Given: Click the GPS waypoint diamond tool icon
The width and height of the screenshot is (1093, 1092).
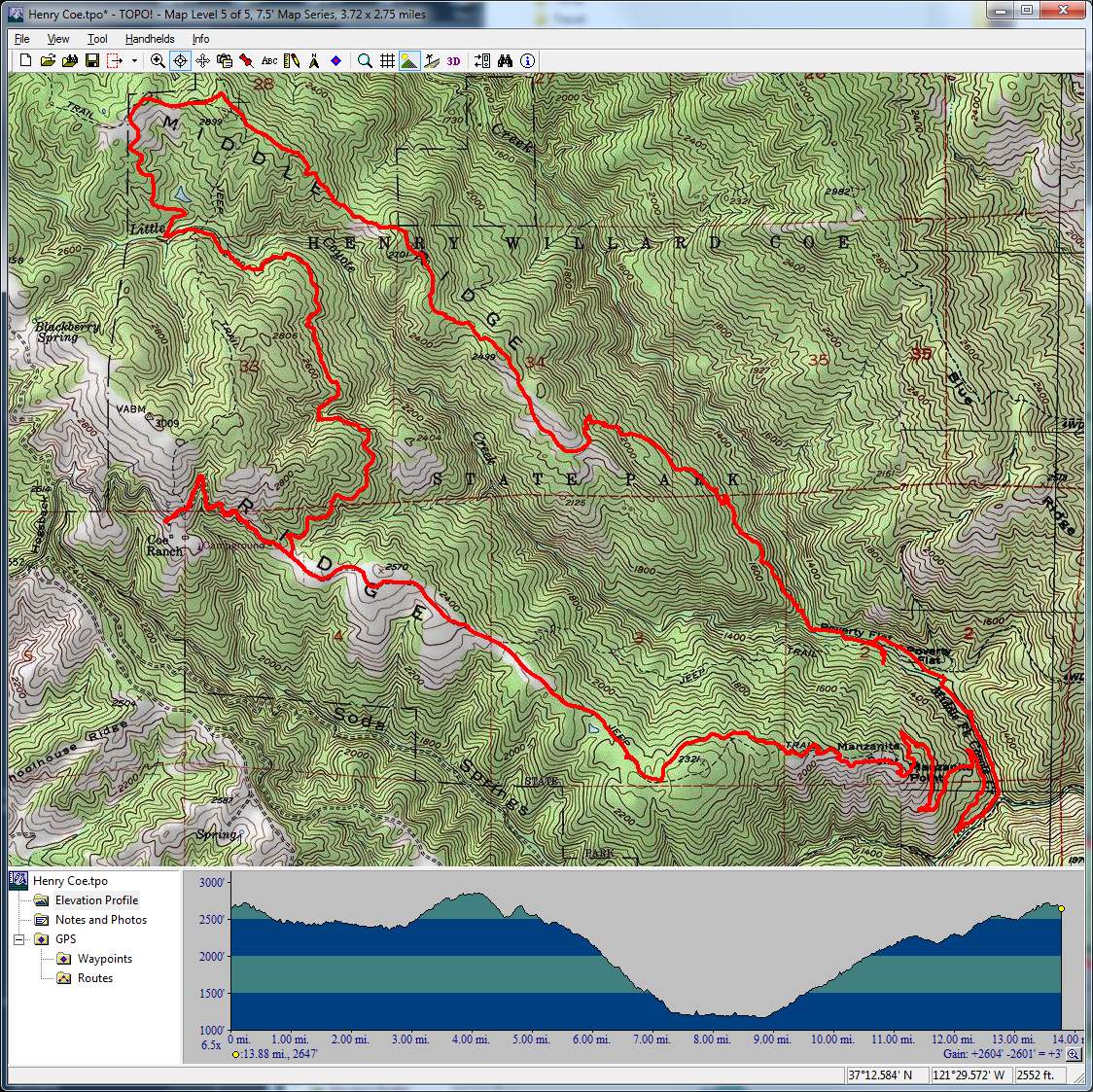Looking at the screenshot, I should [335, 60].
